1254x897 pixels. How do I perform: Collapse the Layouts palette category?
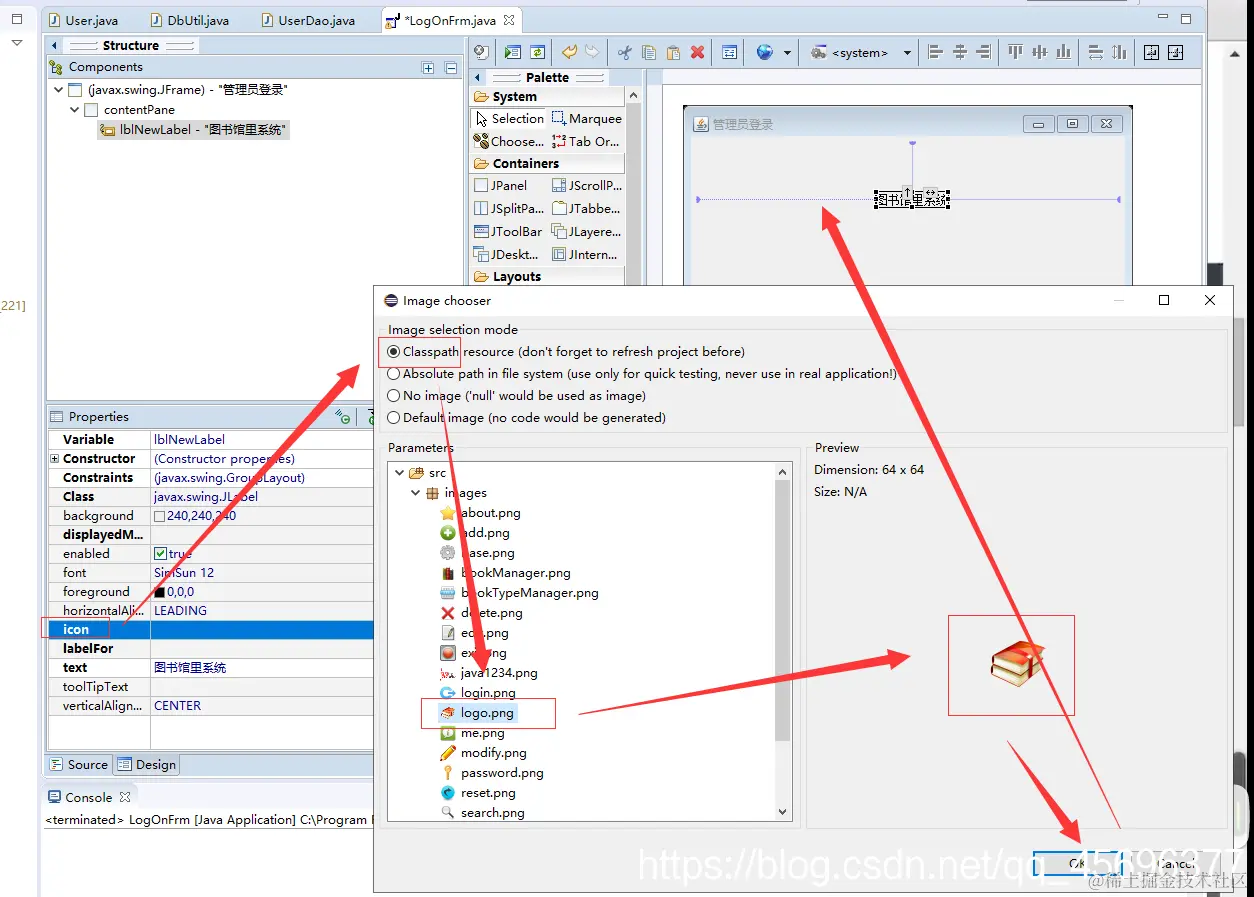[548, 276]
